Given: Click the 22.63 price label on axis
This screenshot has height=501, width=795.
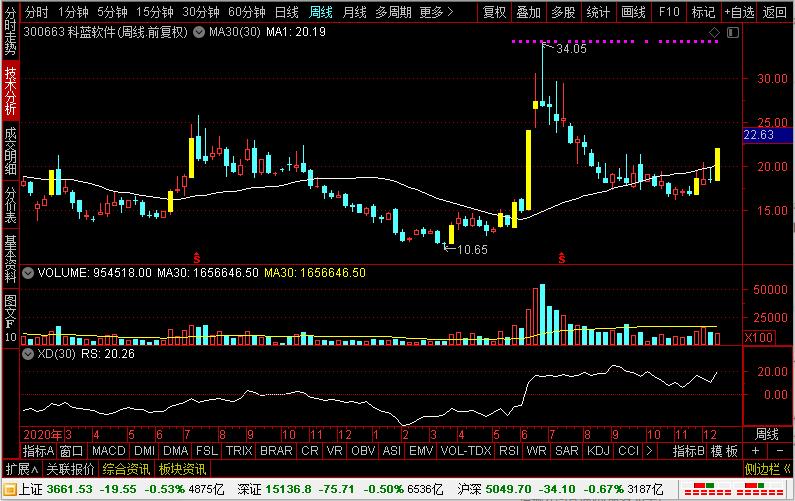Looking at the screenshot, I should tap(760, 135).
